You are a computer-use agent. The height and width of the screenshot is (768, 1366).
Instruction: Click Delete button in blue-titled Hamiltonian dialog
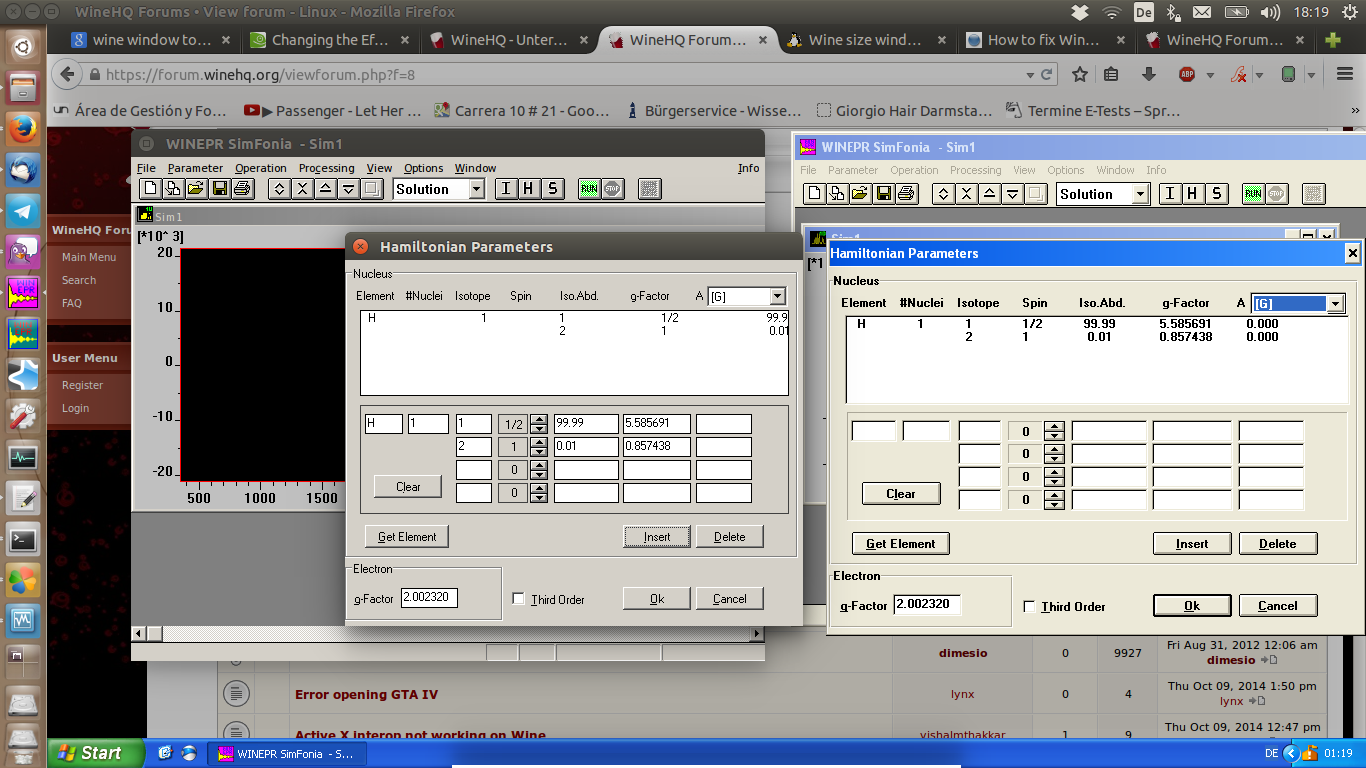1278,544
